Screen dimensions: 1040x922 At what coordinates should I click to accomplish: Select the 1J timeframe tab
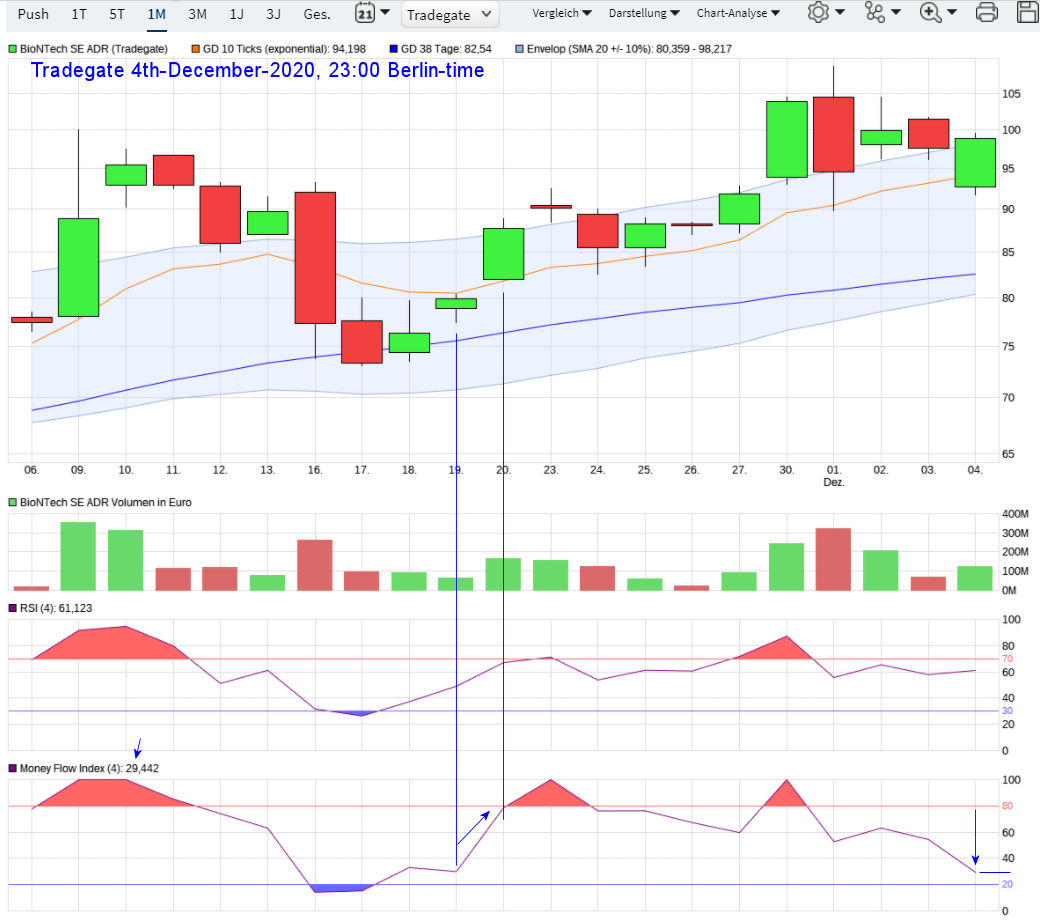[x=236, y=14]
